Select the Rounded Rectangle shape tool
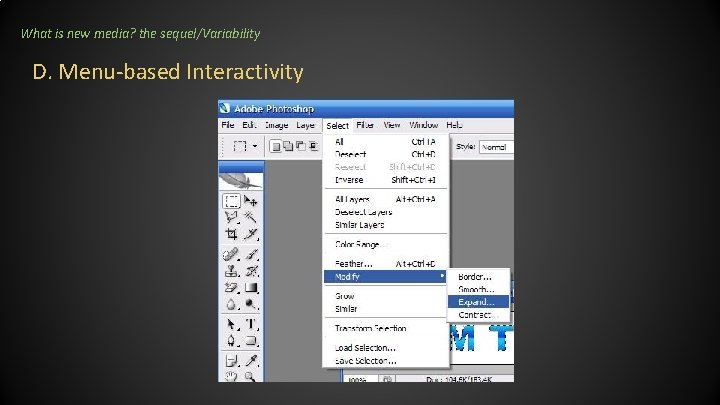 point(251,341)
